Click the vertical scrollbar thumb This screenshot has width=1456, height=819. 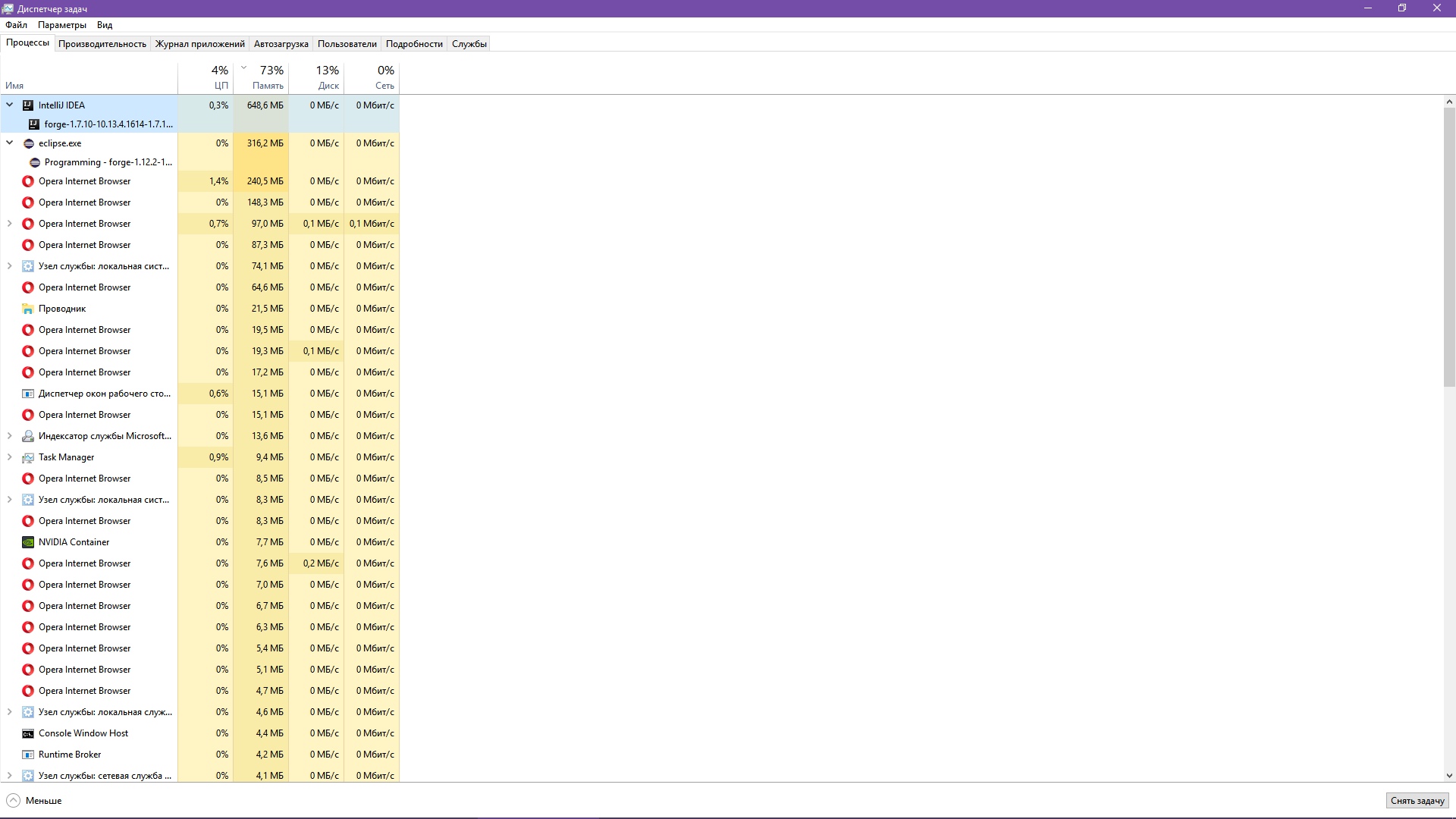pos(1449,247)
